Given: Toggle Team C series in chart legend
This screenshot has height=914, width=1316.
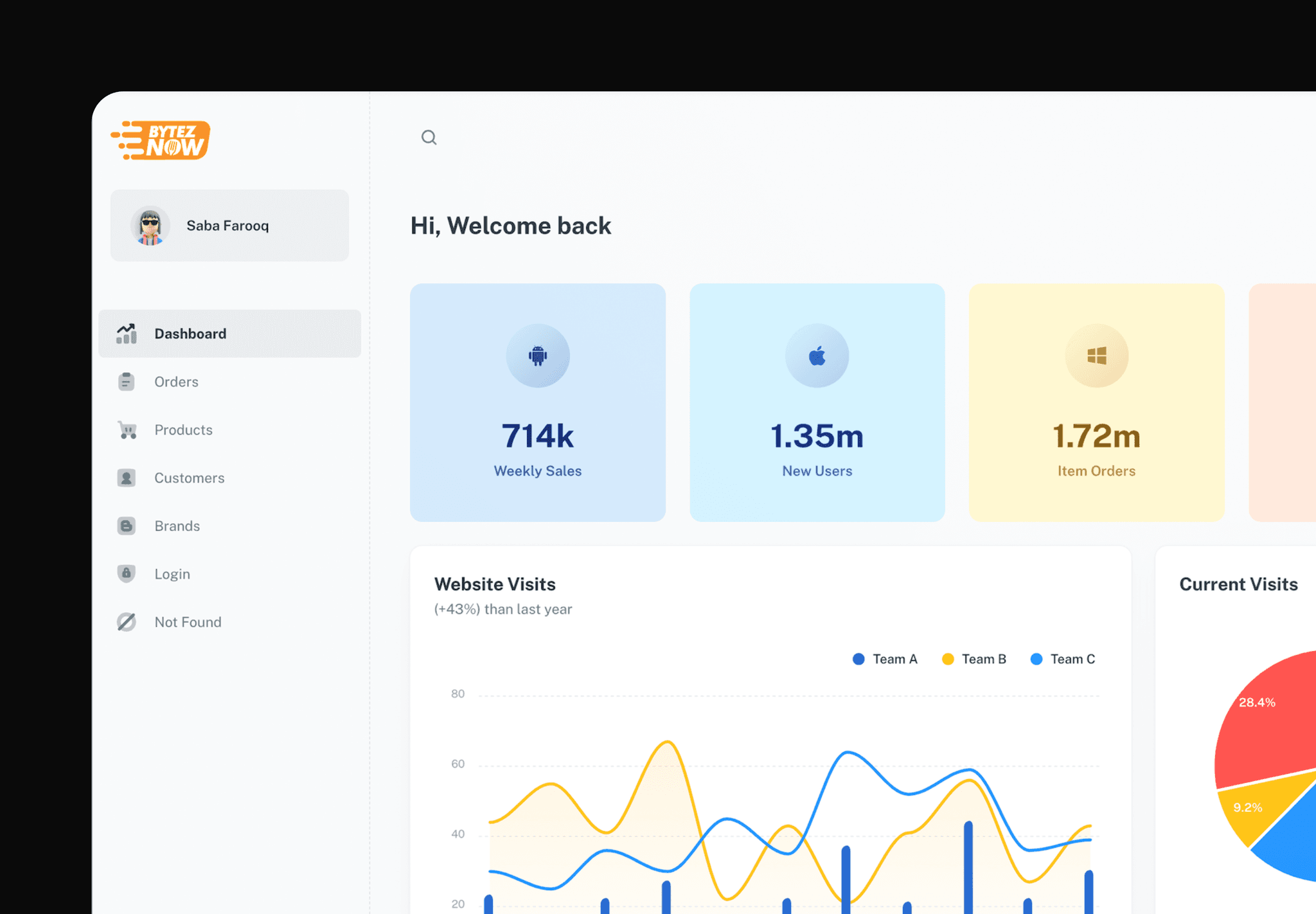Looking at the screenshot, I should [x=1062, y=659].
